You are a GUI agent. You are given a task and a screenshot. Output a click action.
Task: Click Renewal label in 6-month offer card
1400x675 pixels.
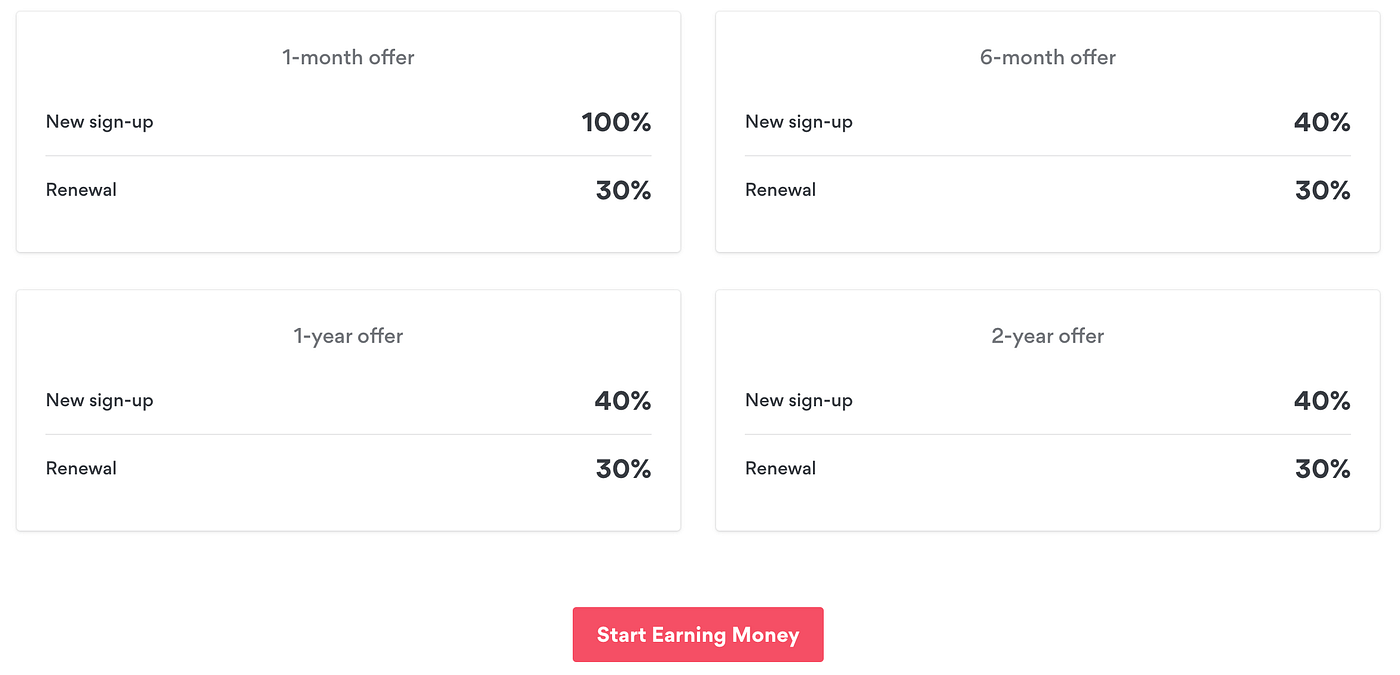pos(780,190)
